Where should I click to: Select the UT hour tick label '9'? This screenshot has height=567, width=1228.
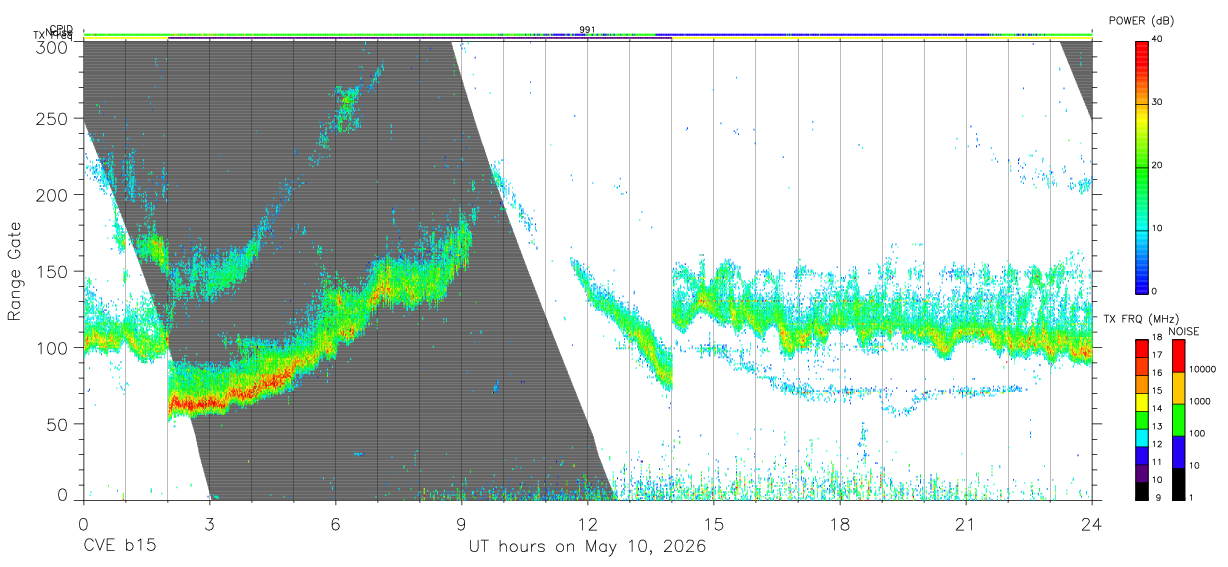click(461, 524)
